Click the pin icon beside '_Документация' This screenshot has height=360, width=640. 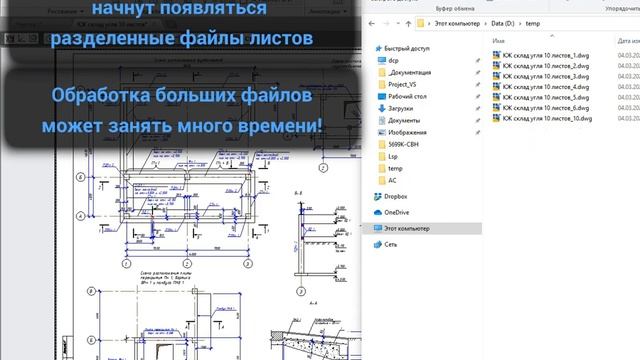pyautogui.click(x=478, y=73)
